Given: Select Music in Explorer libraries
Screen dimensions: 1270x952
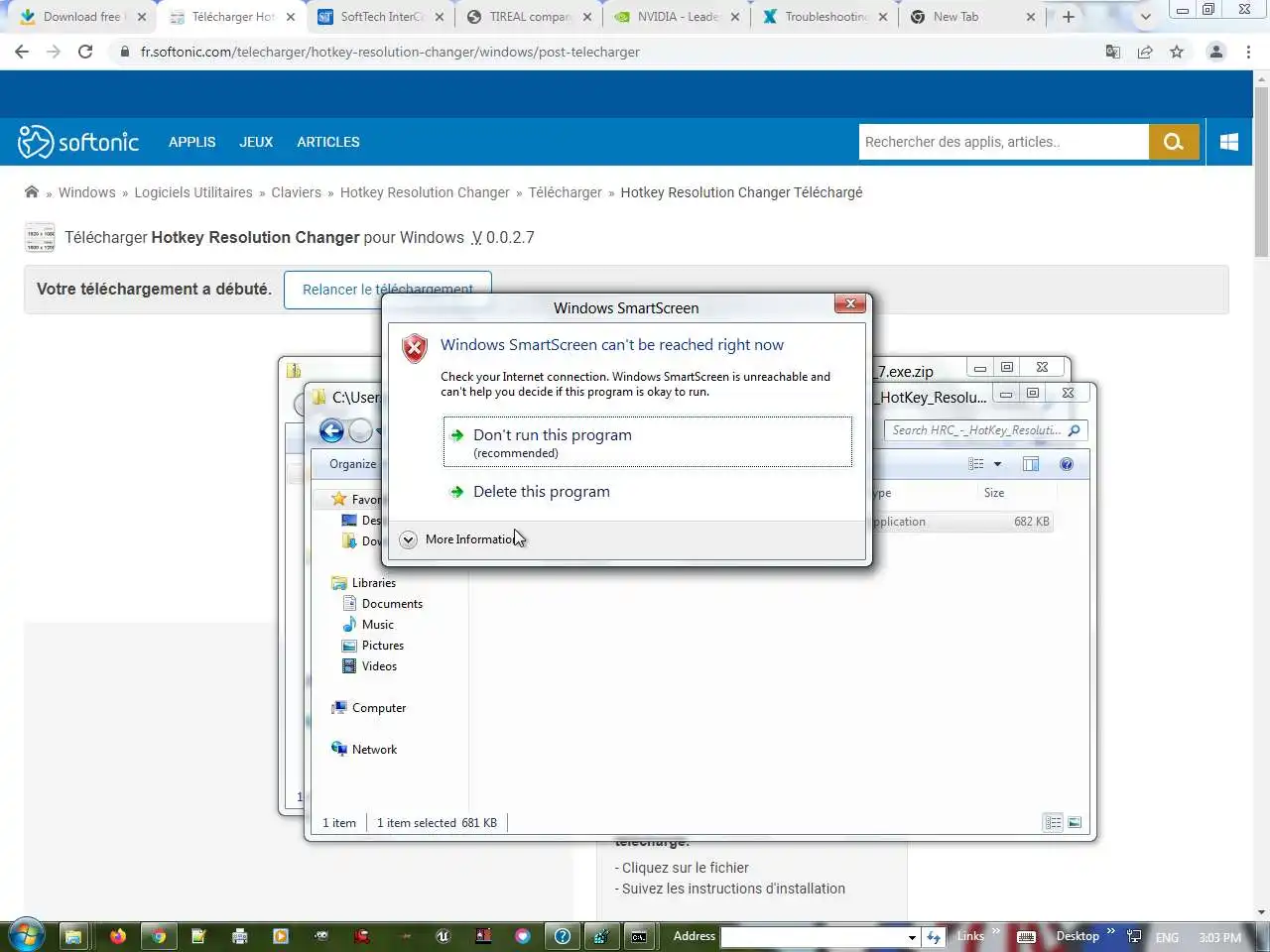Looking at the screenshot, I should pos(377,625).
